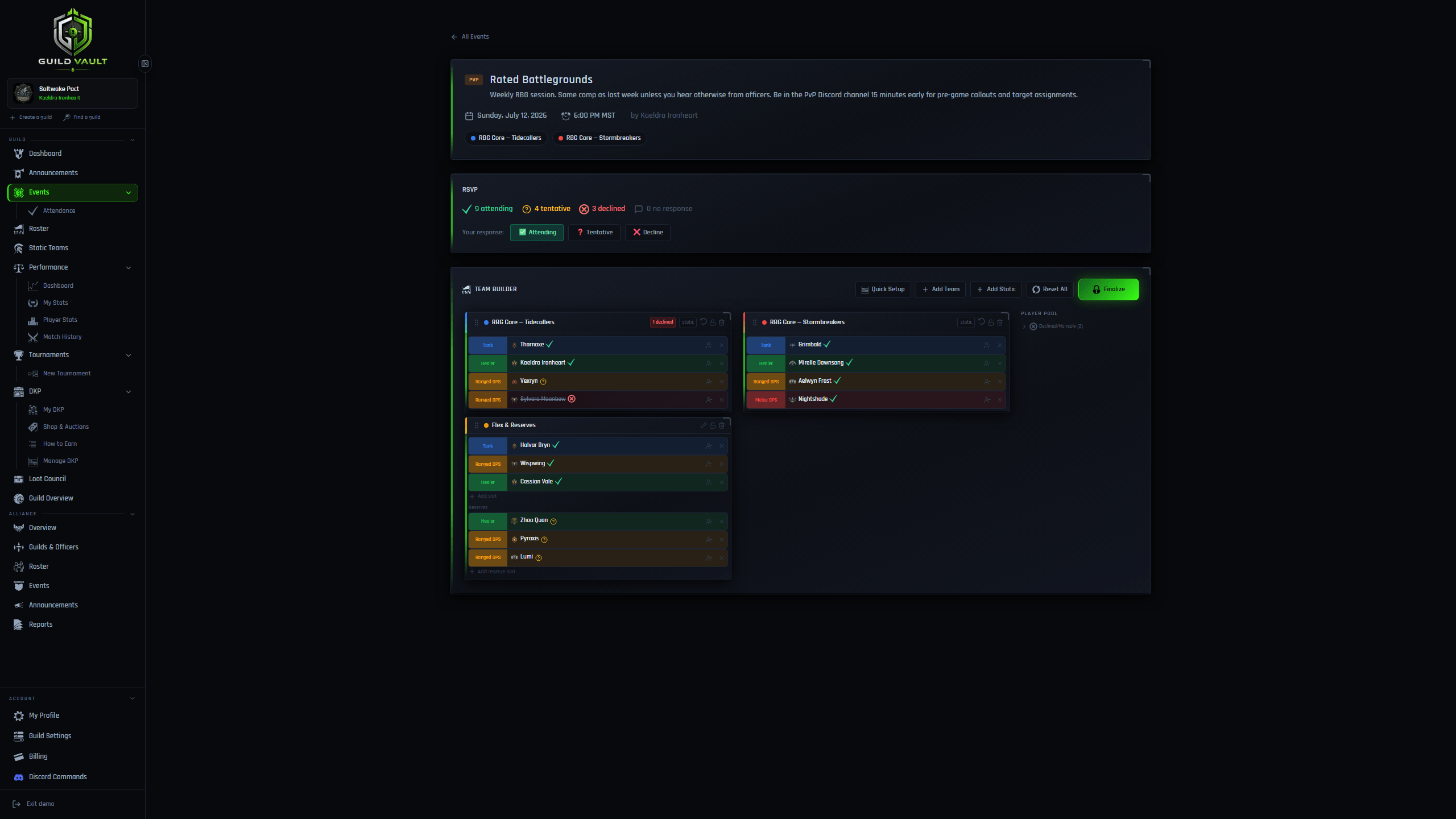The height and width of the screenshot is (819, 1456).
Task: Grab drag handle of Flex & Reserves card
Action: 477,425
